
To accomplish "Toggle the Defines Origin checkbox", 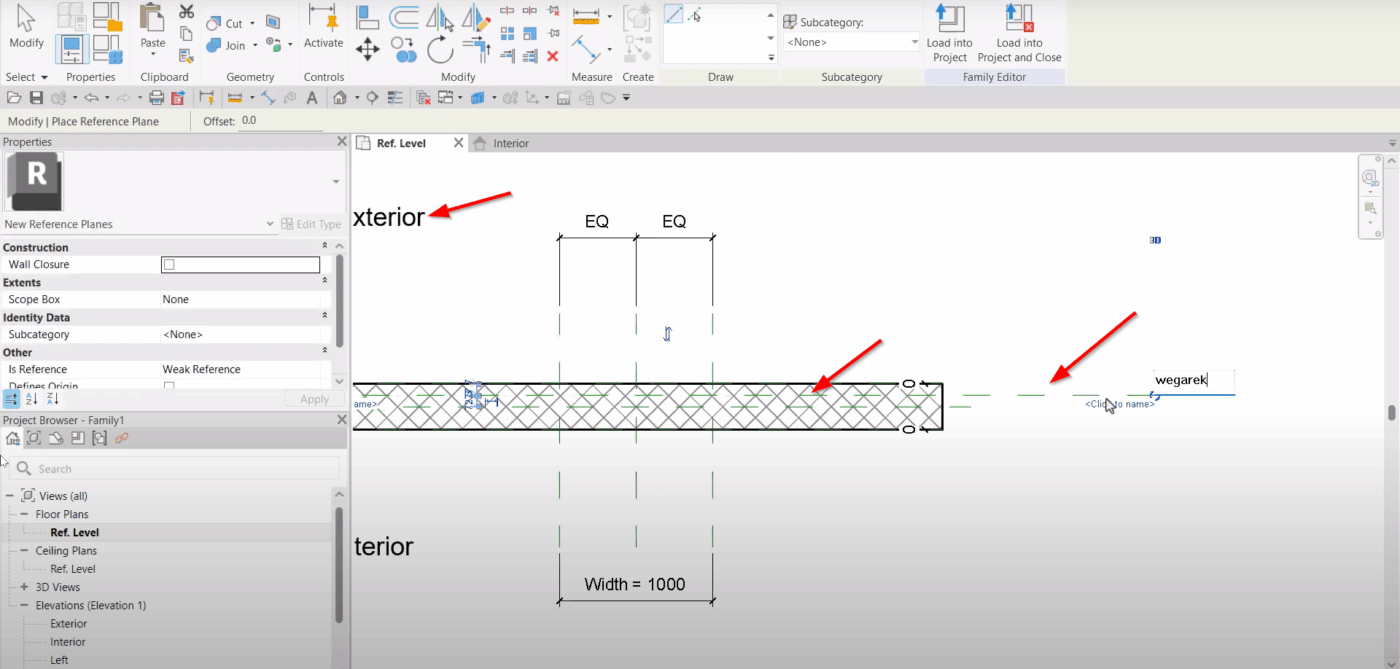I will 169,386.
